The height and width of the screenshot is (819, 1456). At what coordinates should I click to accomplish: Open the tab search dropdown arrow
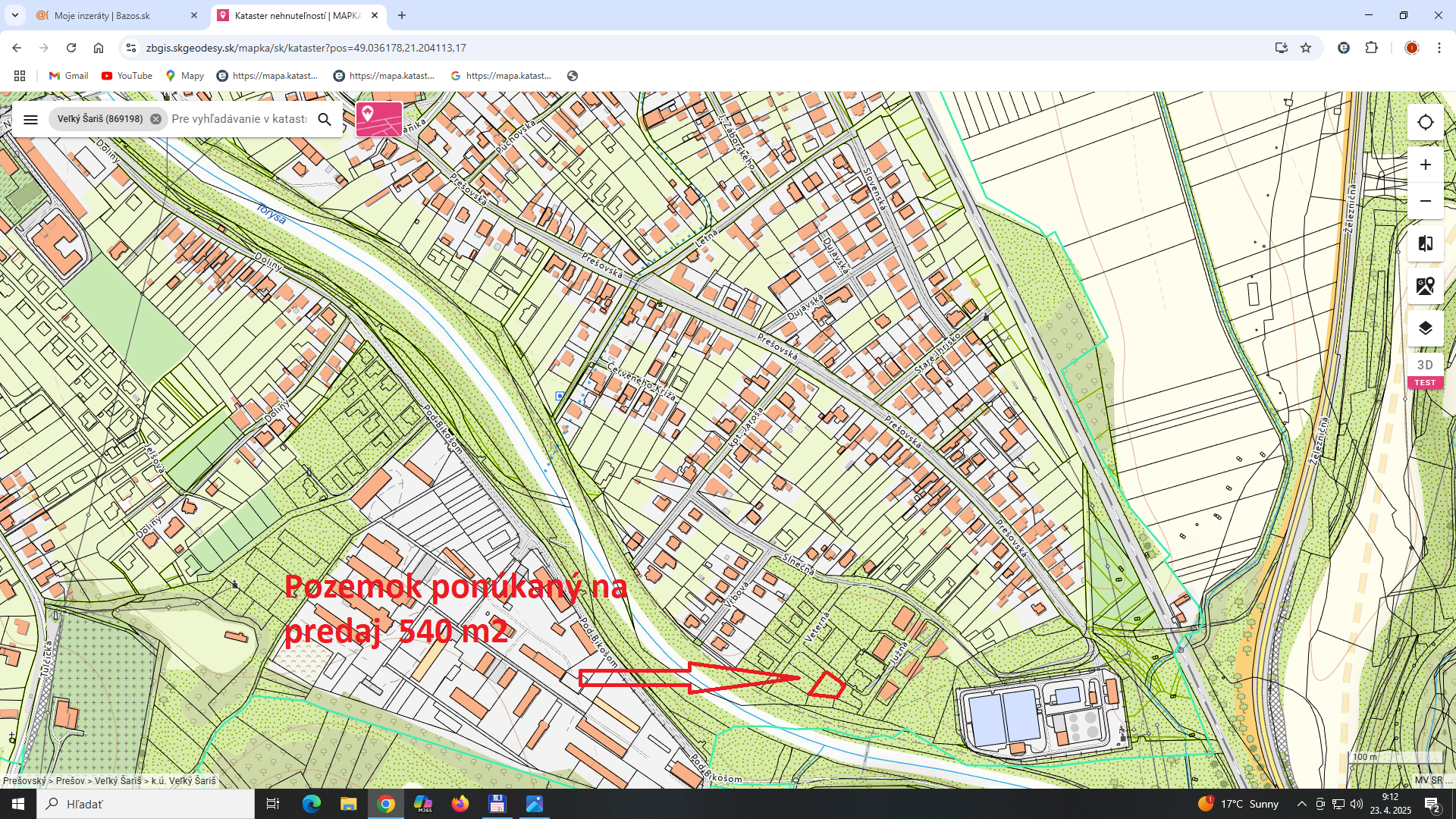pyautogui.click(x=14, y=15)
